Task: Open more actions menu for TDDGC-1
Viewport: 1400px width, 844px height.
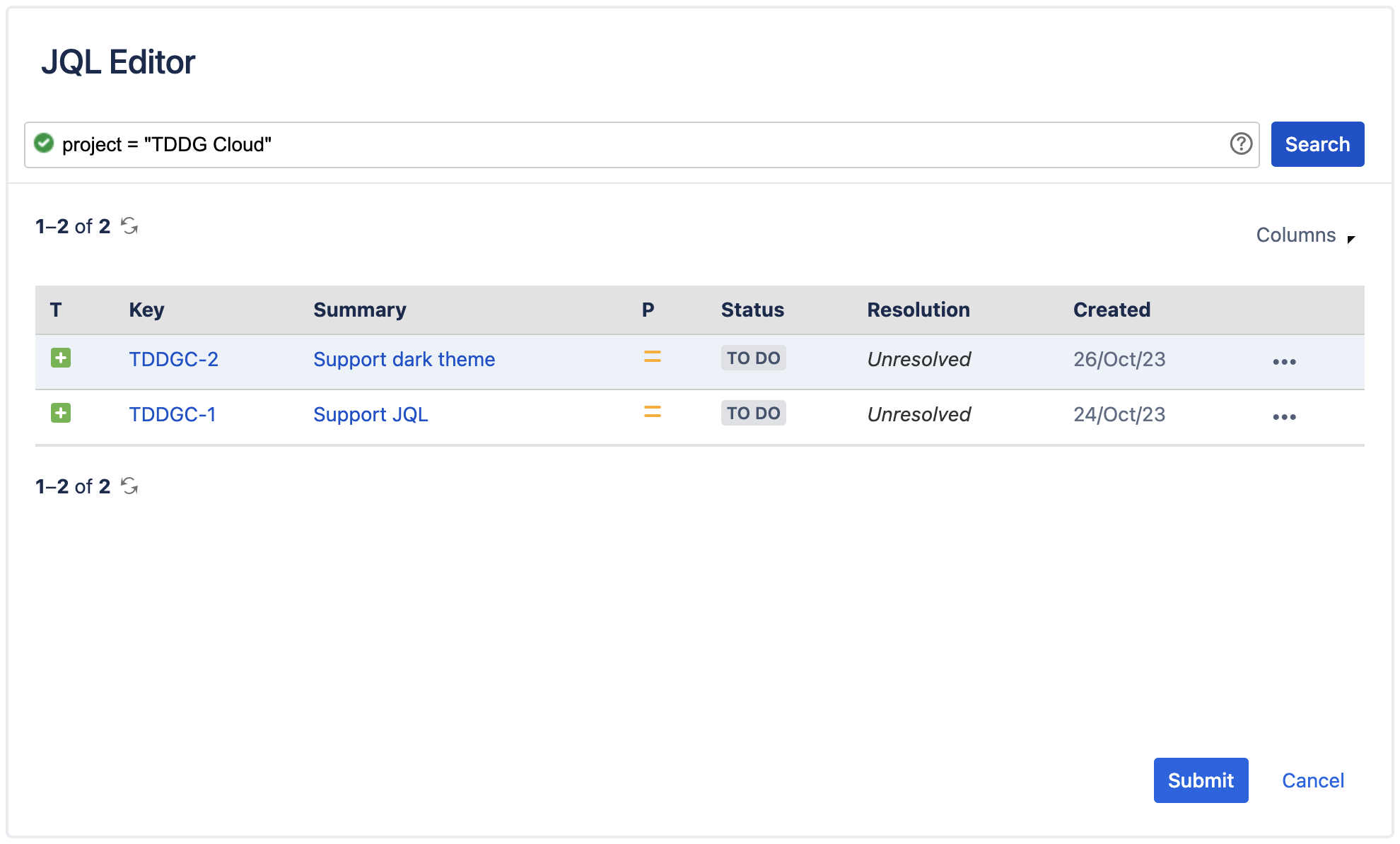Action: tap(1284, 417)
